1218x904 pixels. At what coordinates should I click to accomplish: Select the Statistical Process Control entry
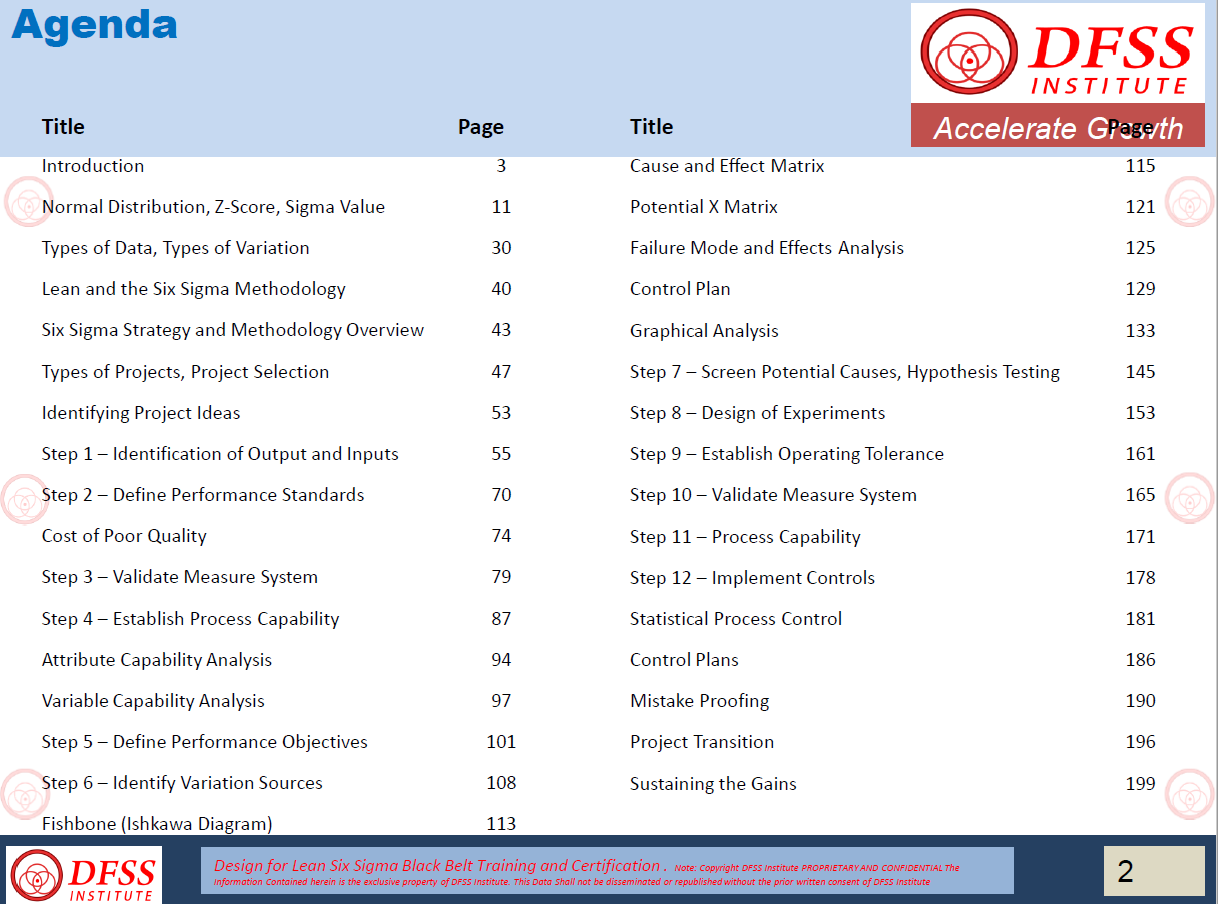[736, 619]
